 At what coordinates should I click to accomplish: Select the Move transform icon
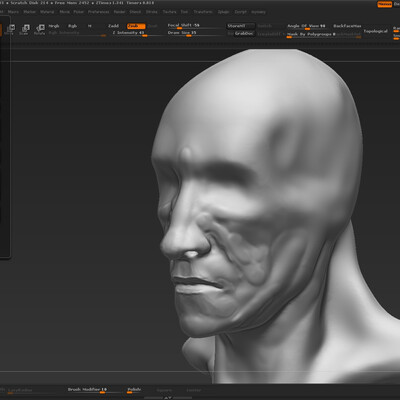pyautogui.click(x=10, y=29)
